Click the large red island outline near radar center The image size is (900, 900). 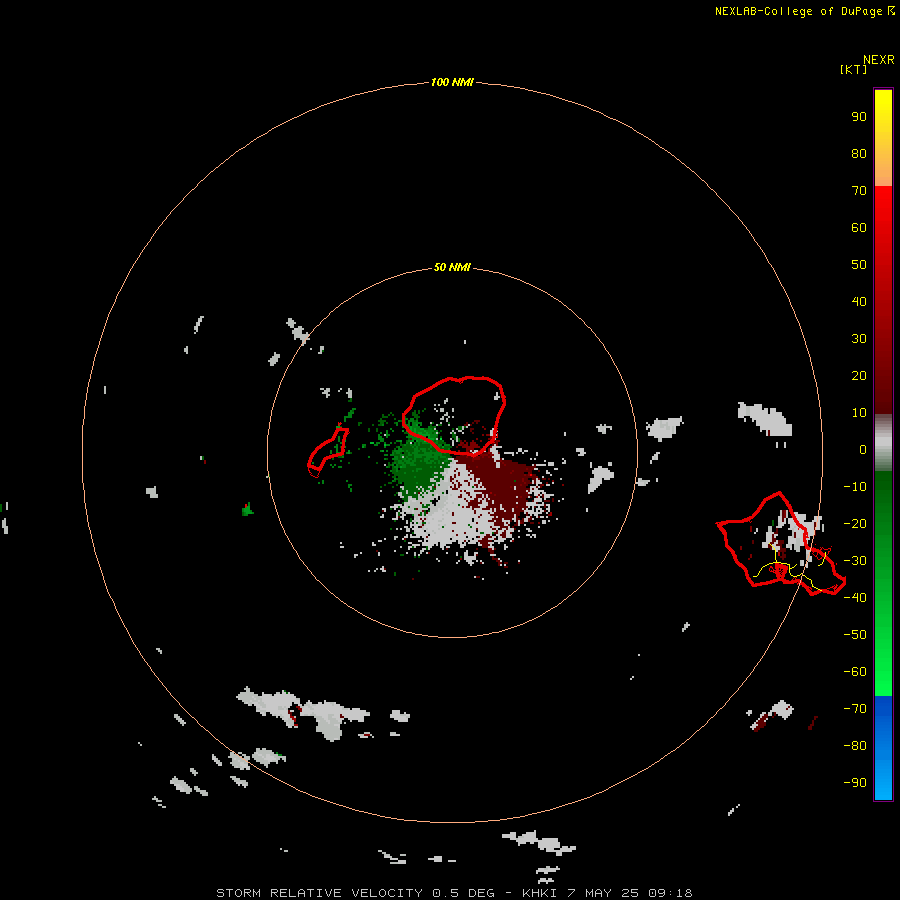[453, 416]
